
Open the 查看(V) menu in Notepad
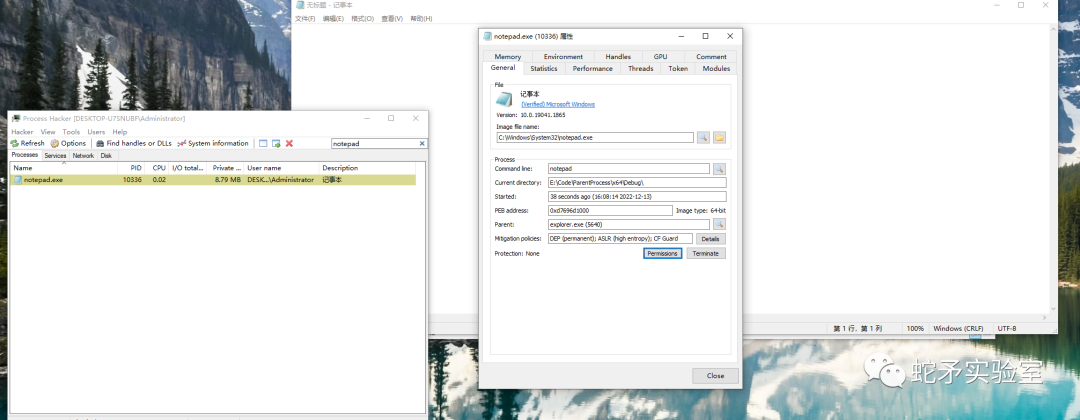[392, 19]
